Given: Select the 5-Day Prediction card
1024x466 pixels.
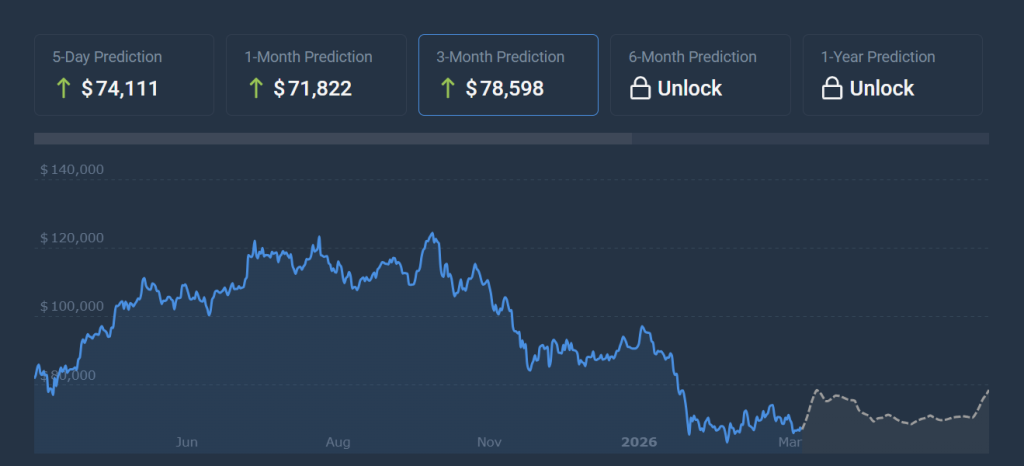Looking at the screenshot, I should (124, 74).
